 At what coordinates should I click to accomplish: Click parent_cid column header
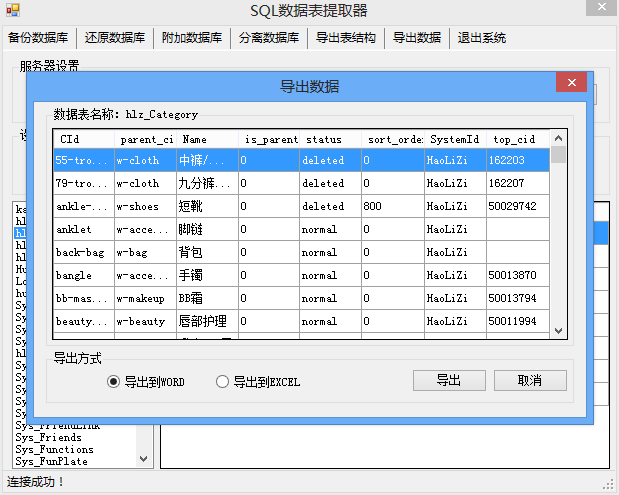[x=146, y=139]
